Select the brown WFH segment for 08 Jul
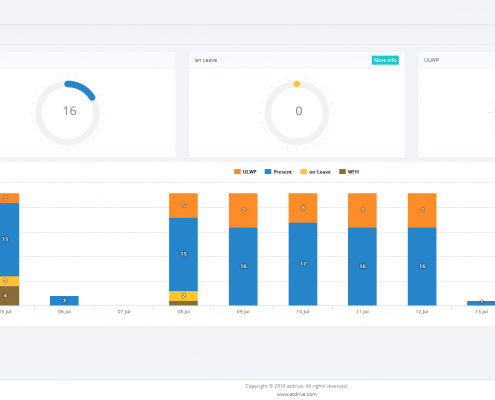The width and height of the screenshot is (495, 400). [183, 303]
